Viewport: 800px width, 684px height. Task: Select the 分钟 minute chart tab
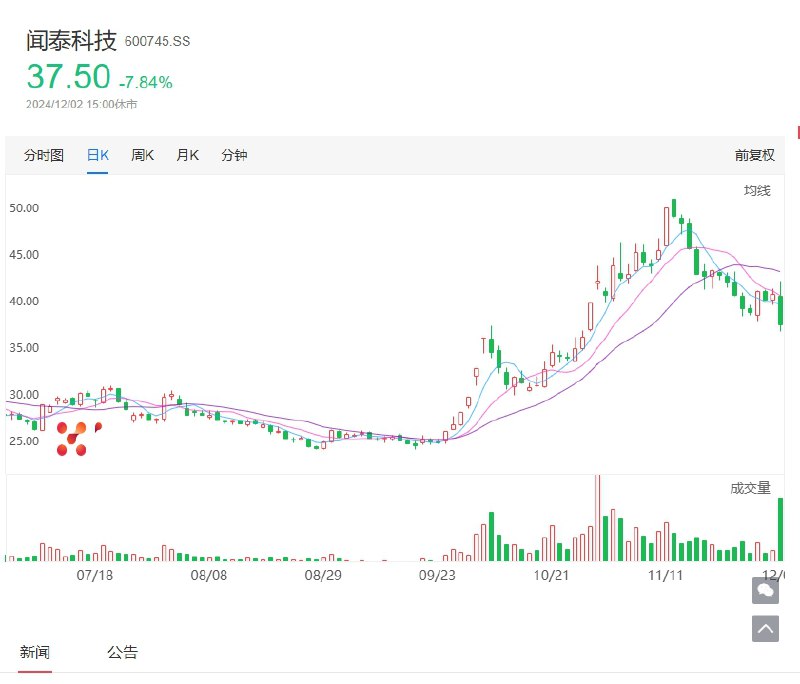click(x=234, y=155)
